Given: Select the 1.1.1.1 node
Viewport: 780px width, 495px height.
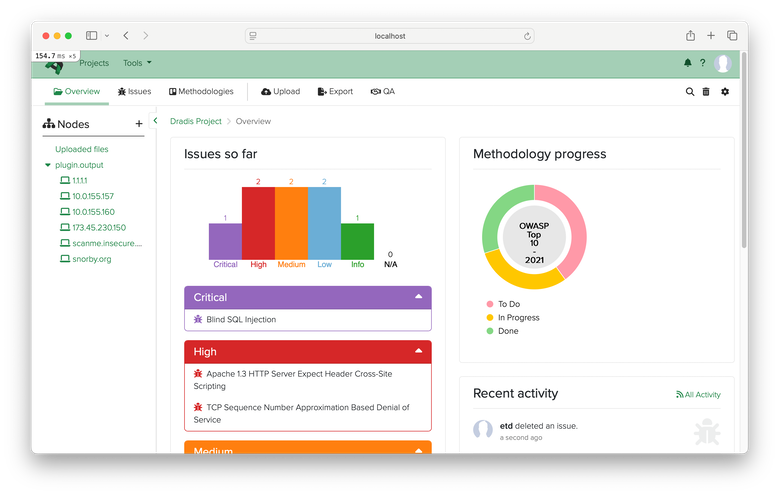Looking at the screenshot, I should tap(74, 180).
